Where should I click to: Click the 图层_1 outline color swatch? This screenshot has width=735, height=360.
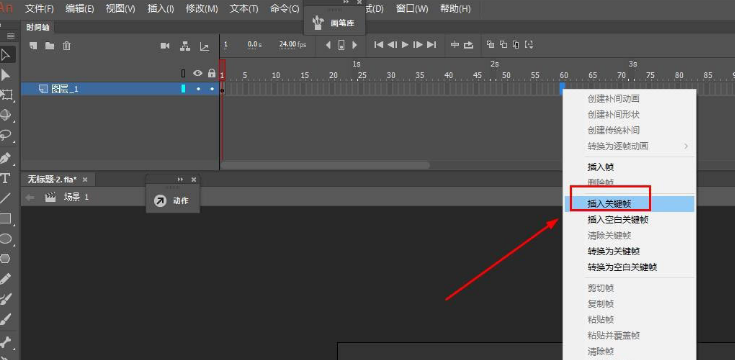tap(183, 89)
